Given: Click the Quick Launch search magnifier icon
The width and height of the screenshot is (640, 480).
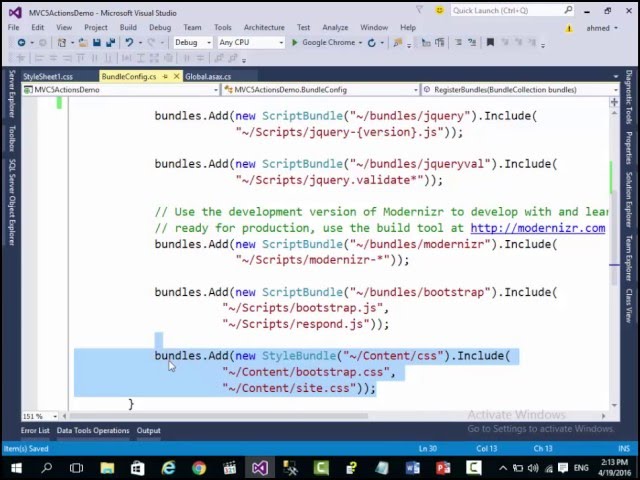Looking at the screenshot, I should coord(568,10).
